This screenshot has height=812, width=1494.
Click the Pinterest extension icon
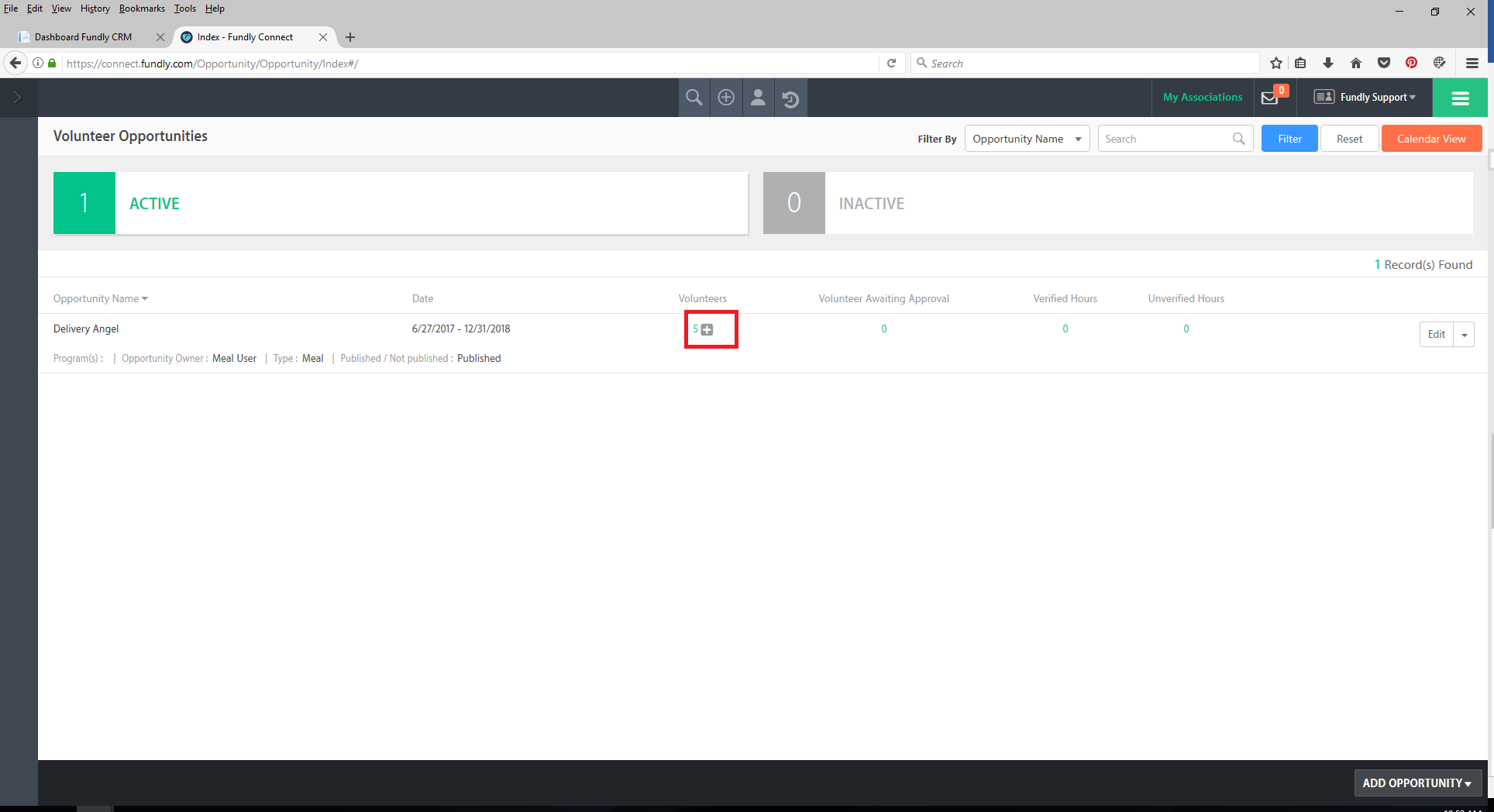tap(1412, 64)
